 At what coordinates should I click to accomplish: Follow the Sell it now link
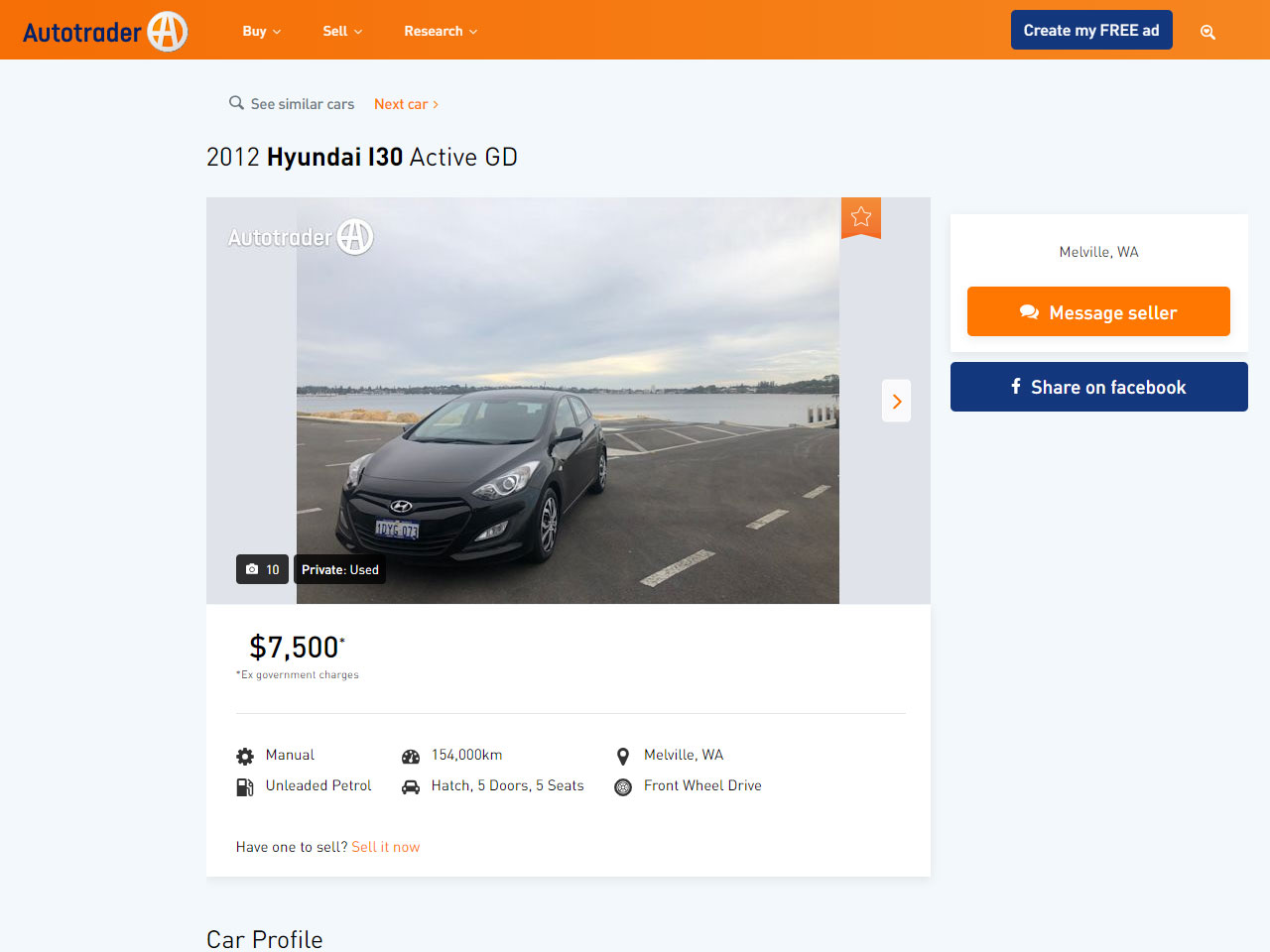[385, 847]
